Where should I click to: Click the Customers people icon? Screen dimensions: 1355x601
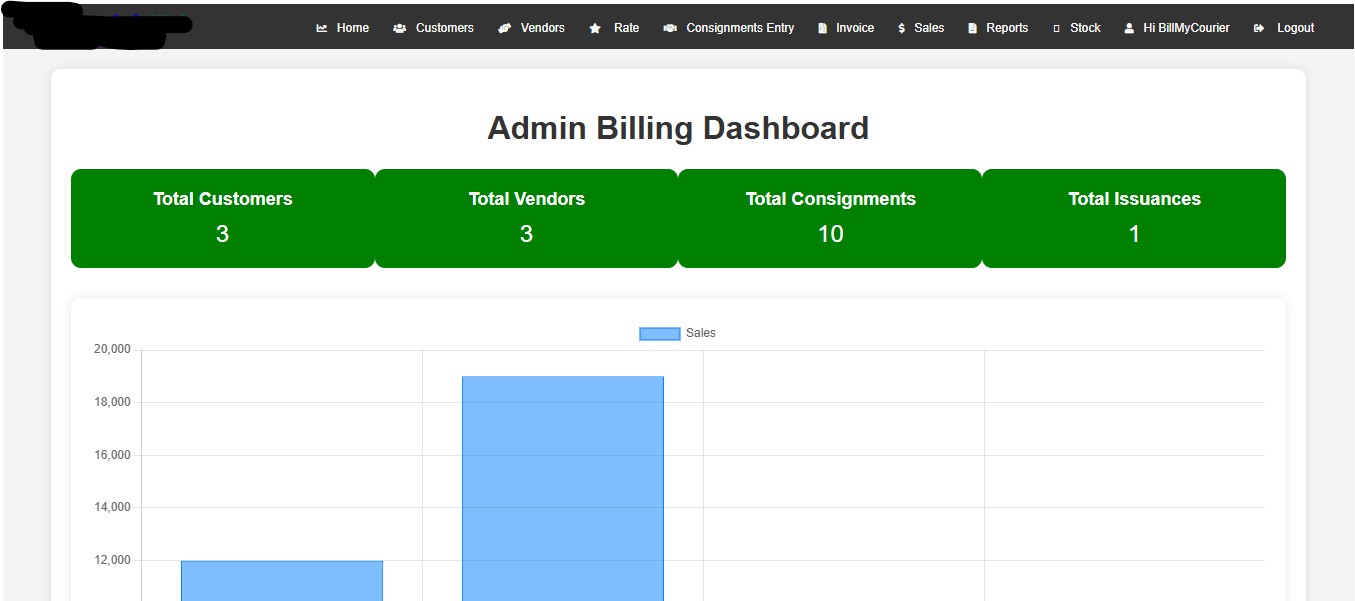[400, 28]
